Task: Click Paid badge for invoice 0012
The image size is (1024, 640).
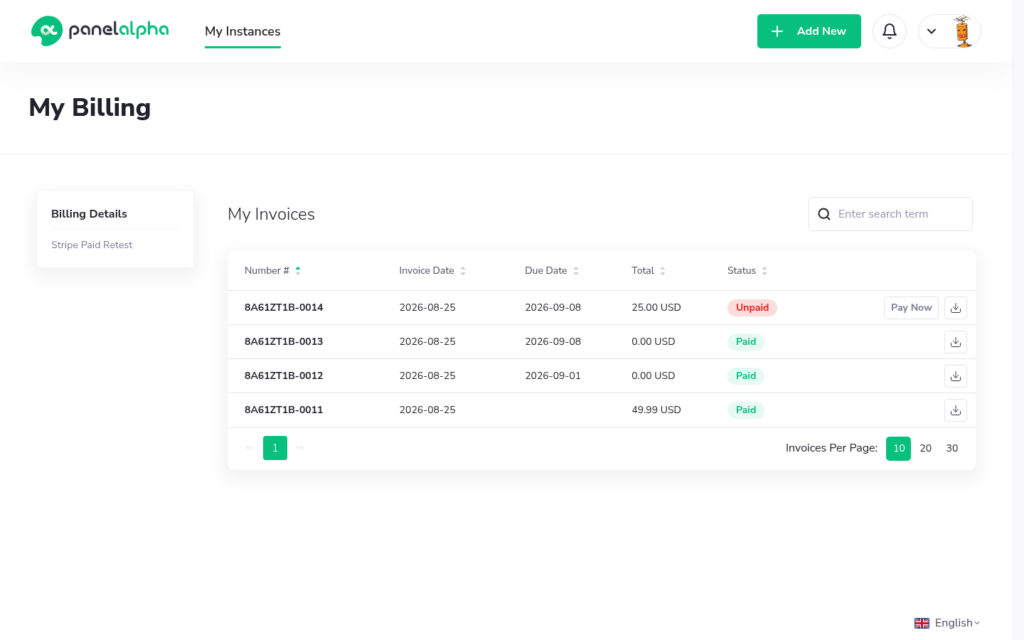Action: point(745,376)
